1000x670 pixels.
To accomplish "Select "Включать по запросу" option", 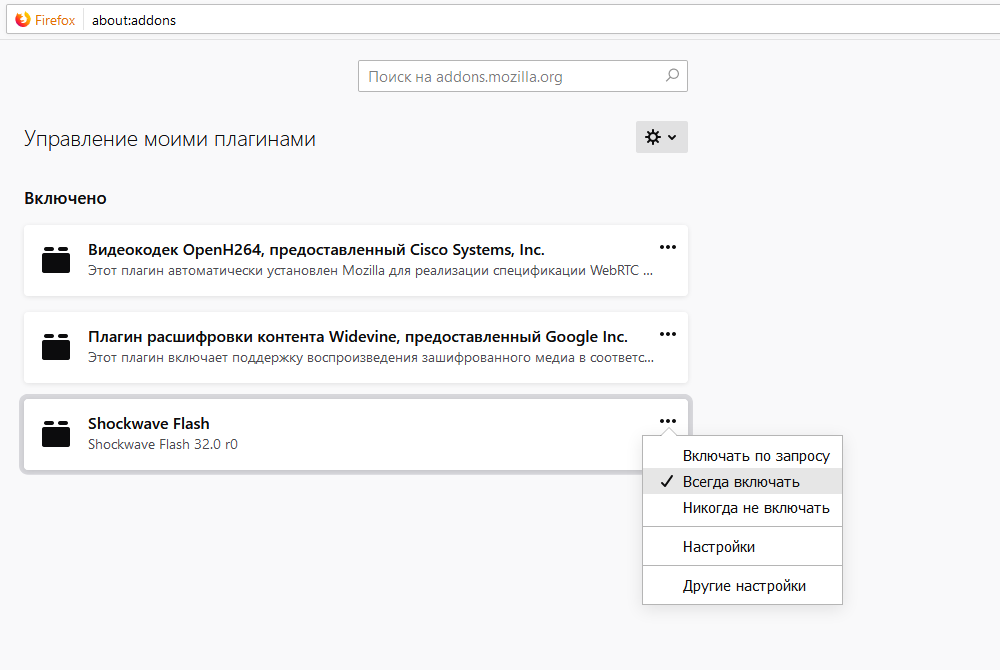I will pyautogui.click(x=755, y=456).
